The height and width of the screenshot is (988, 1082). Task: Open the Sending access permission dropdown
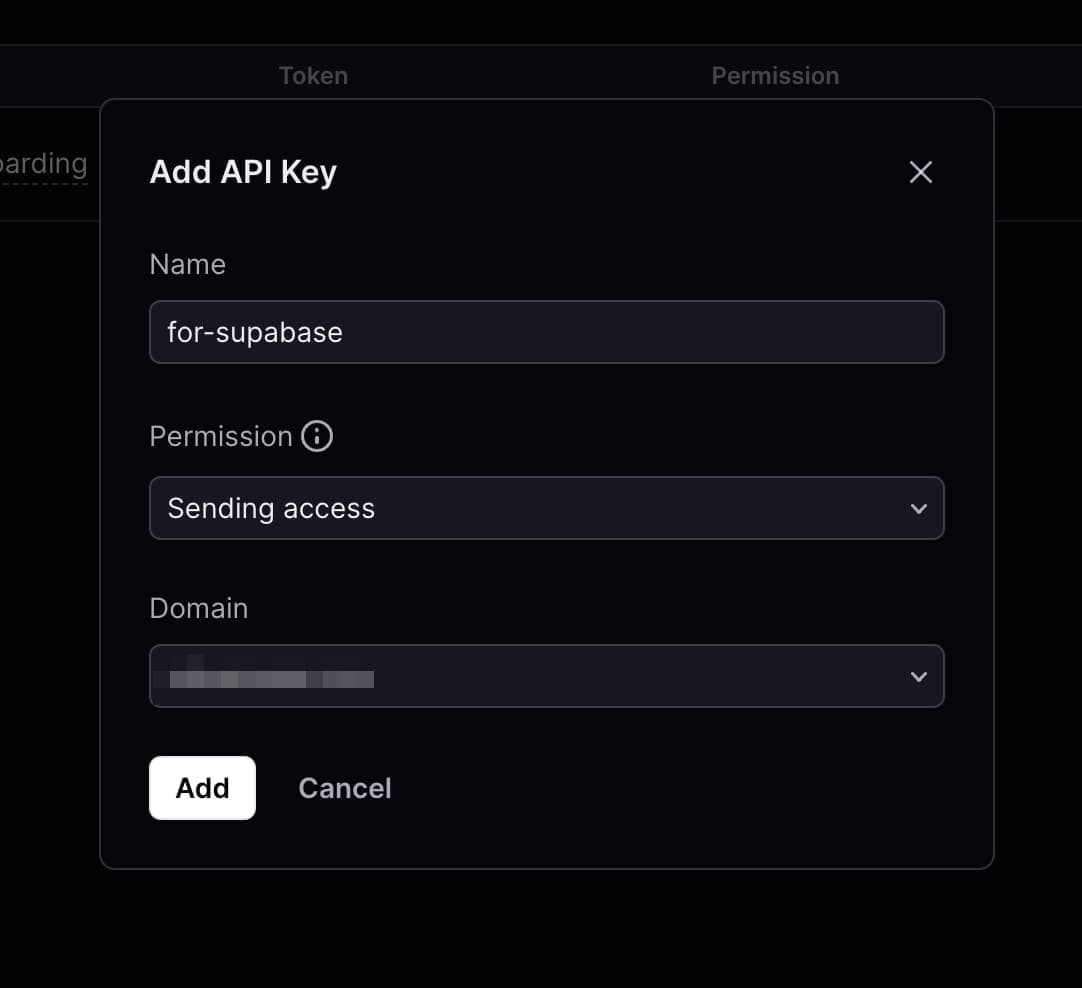click(547, 508)
